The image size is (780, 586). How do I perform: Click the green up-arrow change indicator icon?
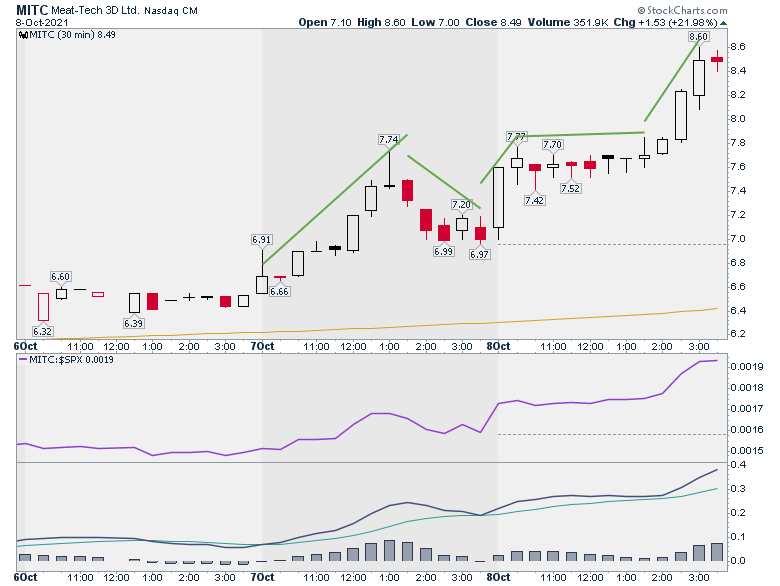(723, 23)
